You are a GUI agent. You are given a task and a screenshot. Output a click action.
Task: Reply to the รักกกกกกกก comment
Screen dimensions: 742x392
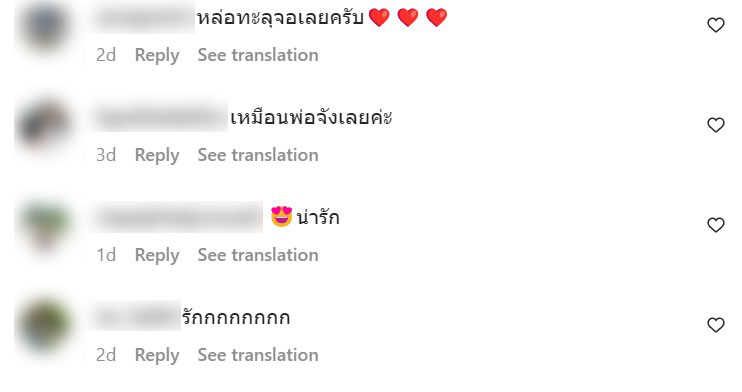[x=157, y=355]
